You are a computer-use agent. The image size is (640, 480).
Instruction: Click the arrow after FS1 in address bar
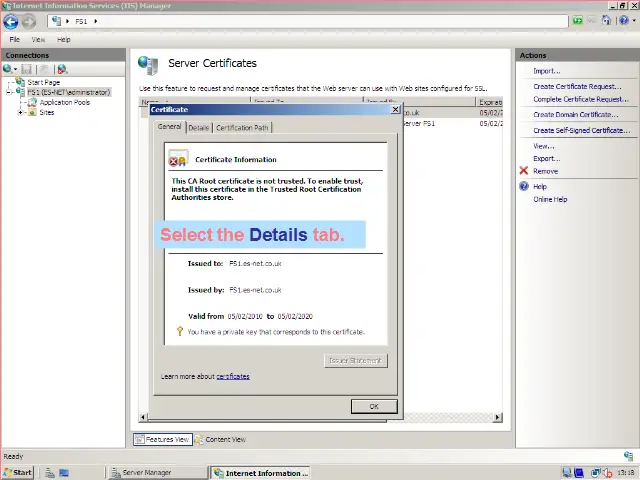coord(96,21)
